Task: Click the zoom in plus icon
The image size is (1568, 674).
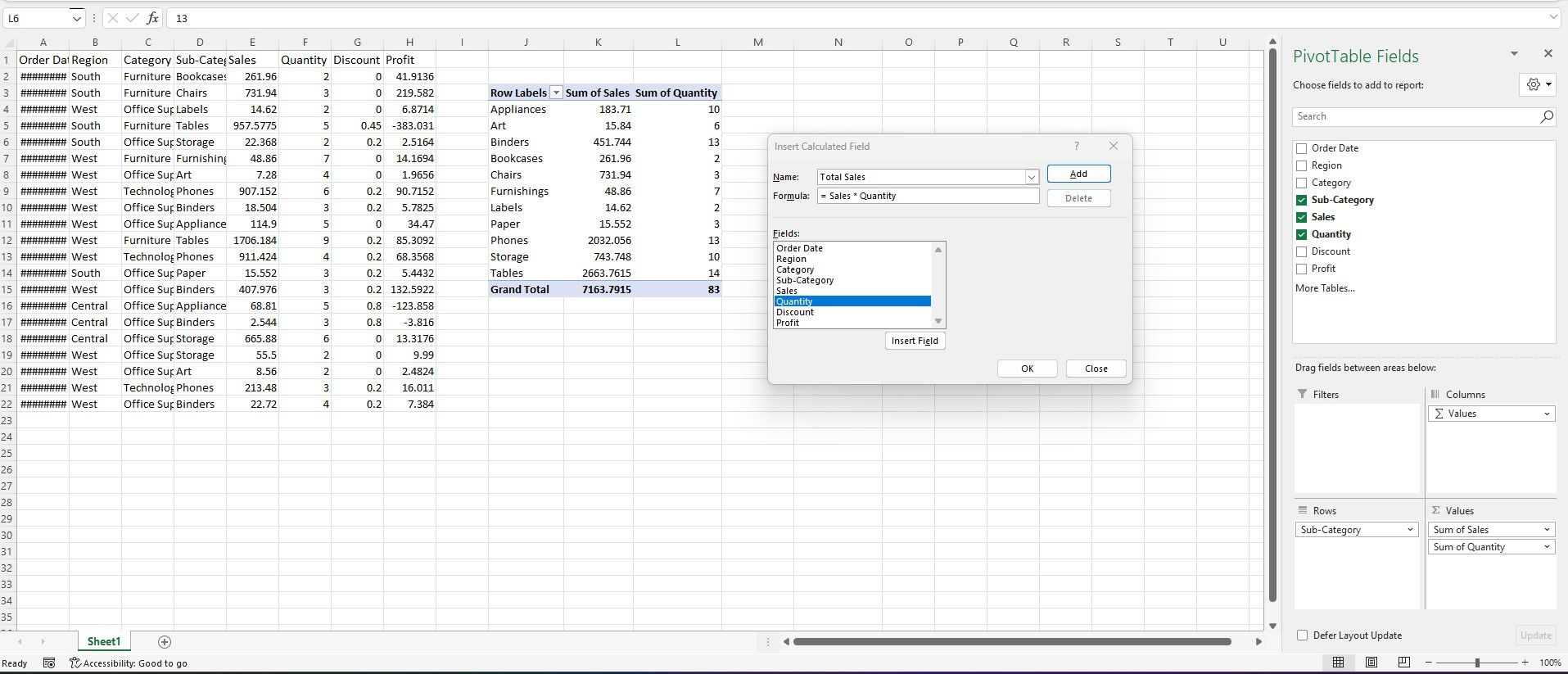Action: tap(1525, 663)
